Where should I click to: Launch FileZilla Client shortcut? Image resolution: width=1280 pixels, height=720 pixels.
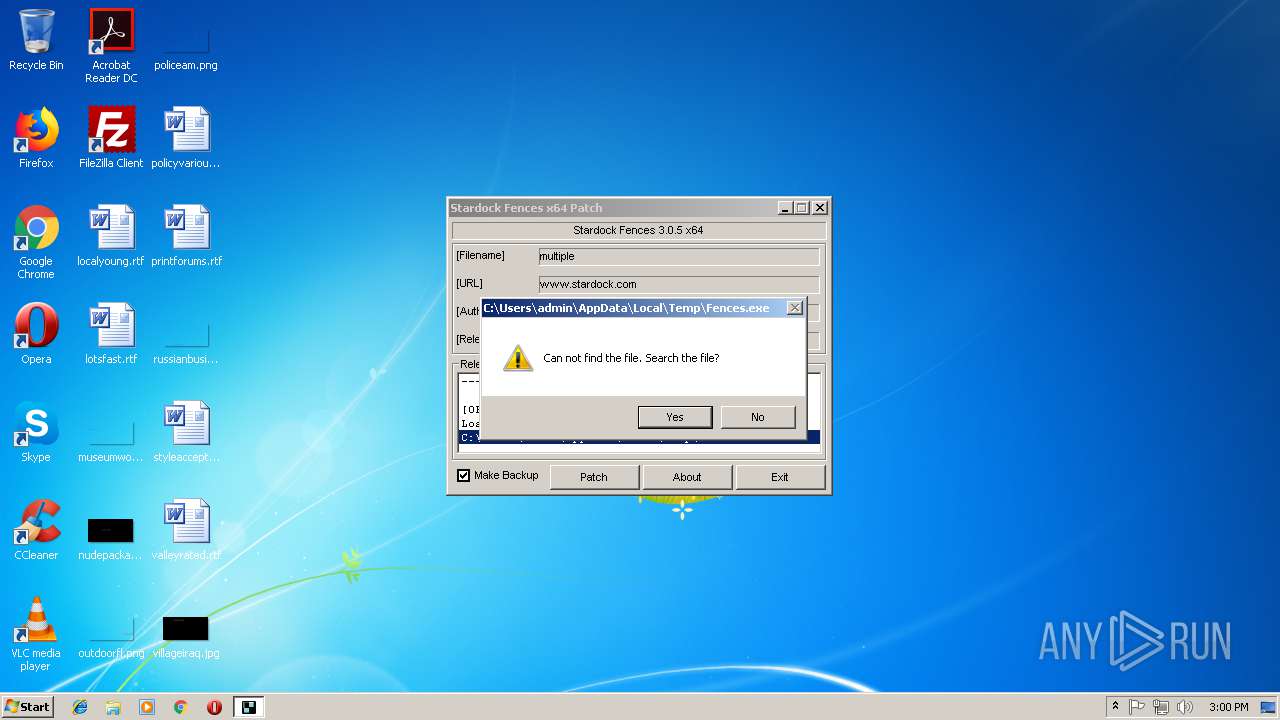click(111, 138)
